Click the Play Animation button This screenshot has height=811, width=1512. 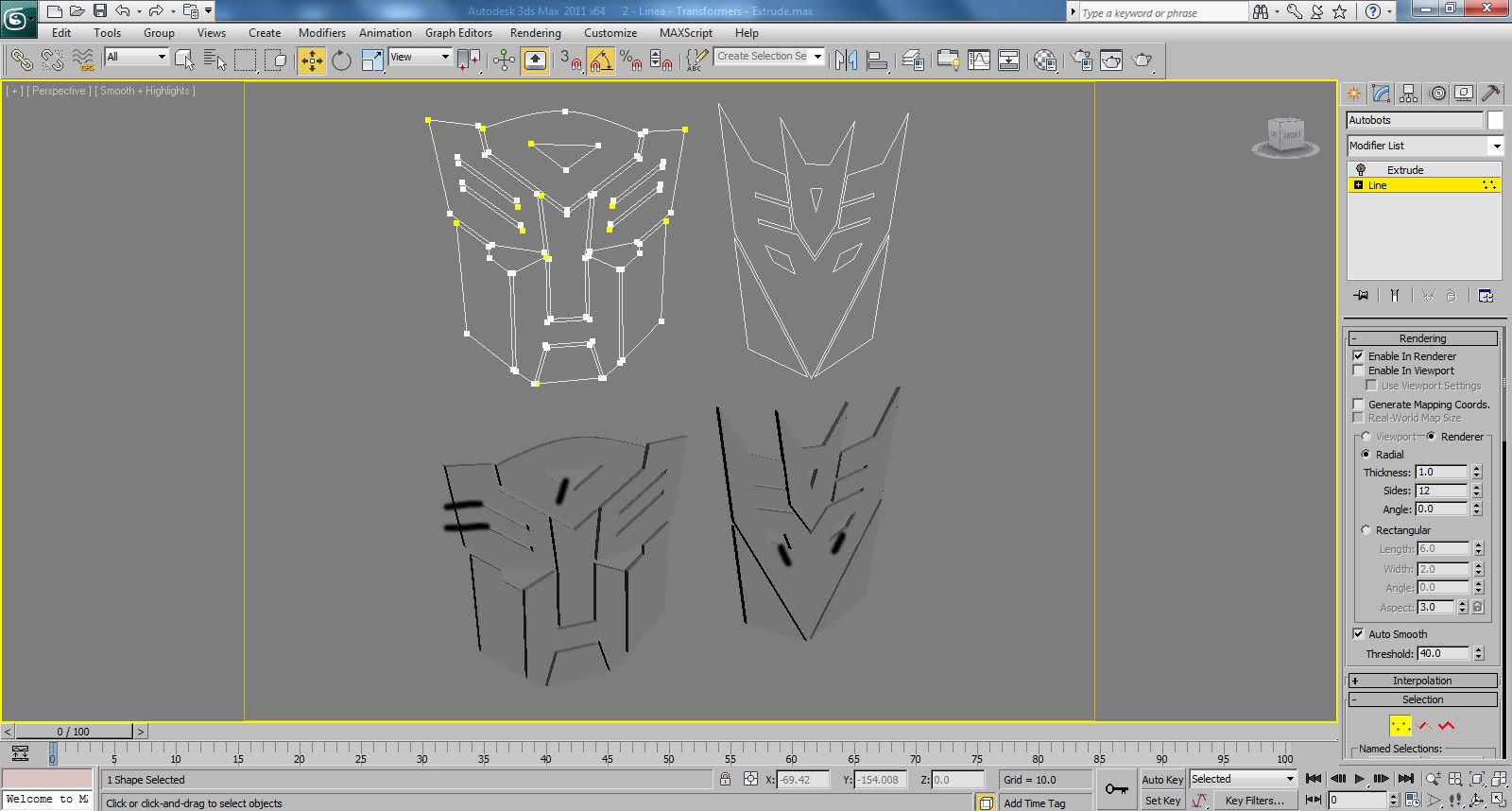click(x=1359, y=779)
